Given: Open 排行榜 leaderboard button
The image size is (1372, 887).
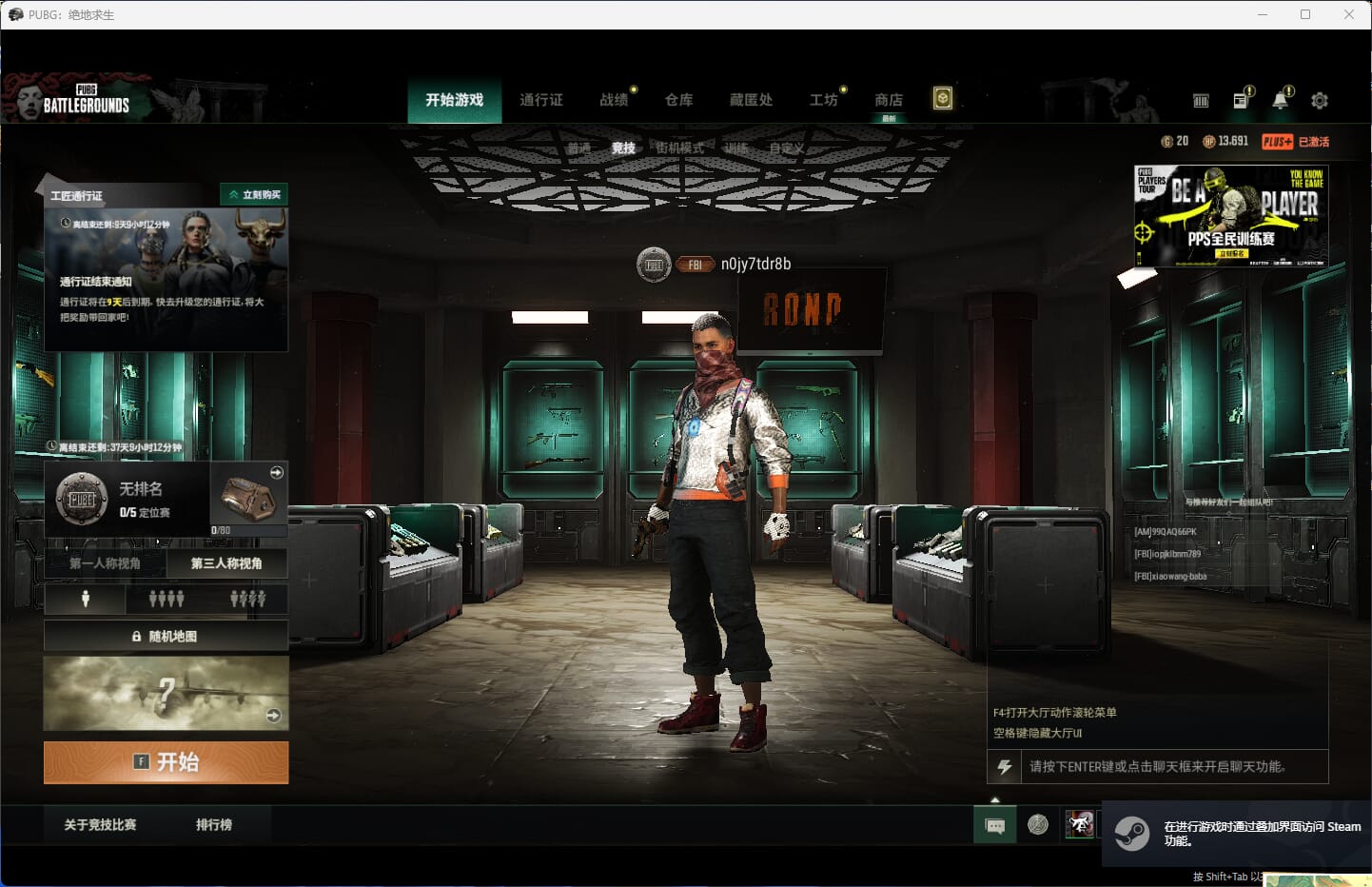Looking at the screenshot, I should click(x=214, y=825).
